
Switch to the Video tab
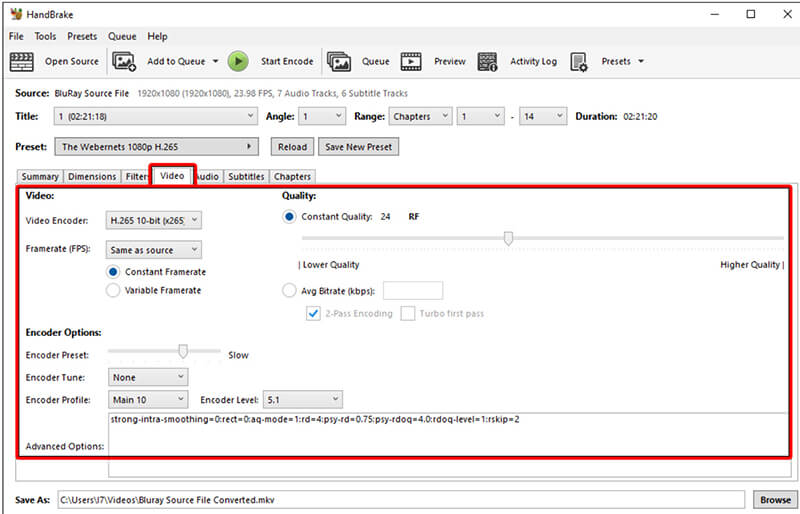click(172, 176)
